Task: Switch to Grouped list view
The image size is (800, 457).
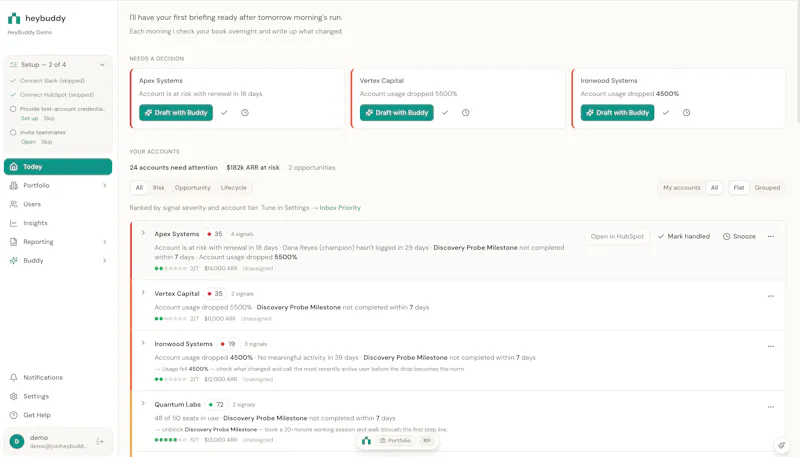Action: coord(767,188)
